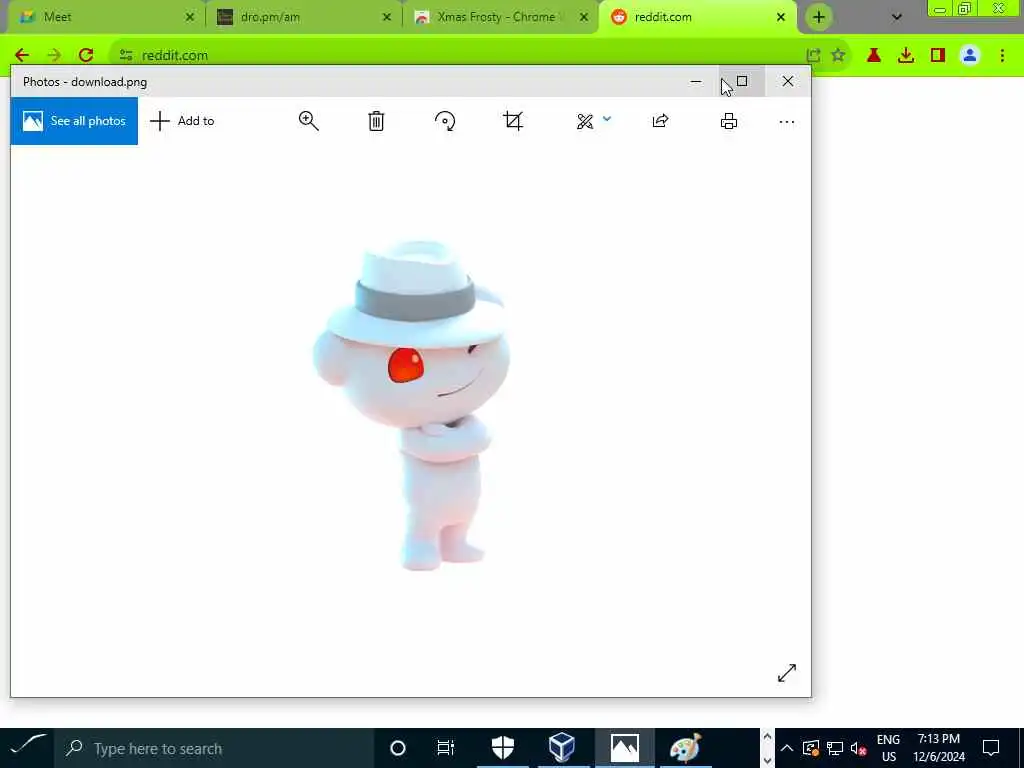Switch to the Meet tab
Image resolution: width=1024 pixels, height=768 pixels.
104,17
